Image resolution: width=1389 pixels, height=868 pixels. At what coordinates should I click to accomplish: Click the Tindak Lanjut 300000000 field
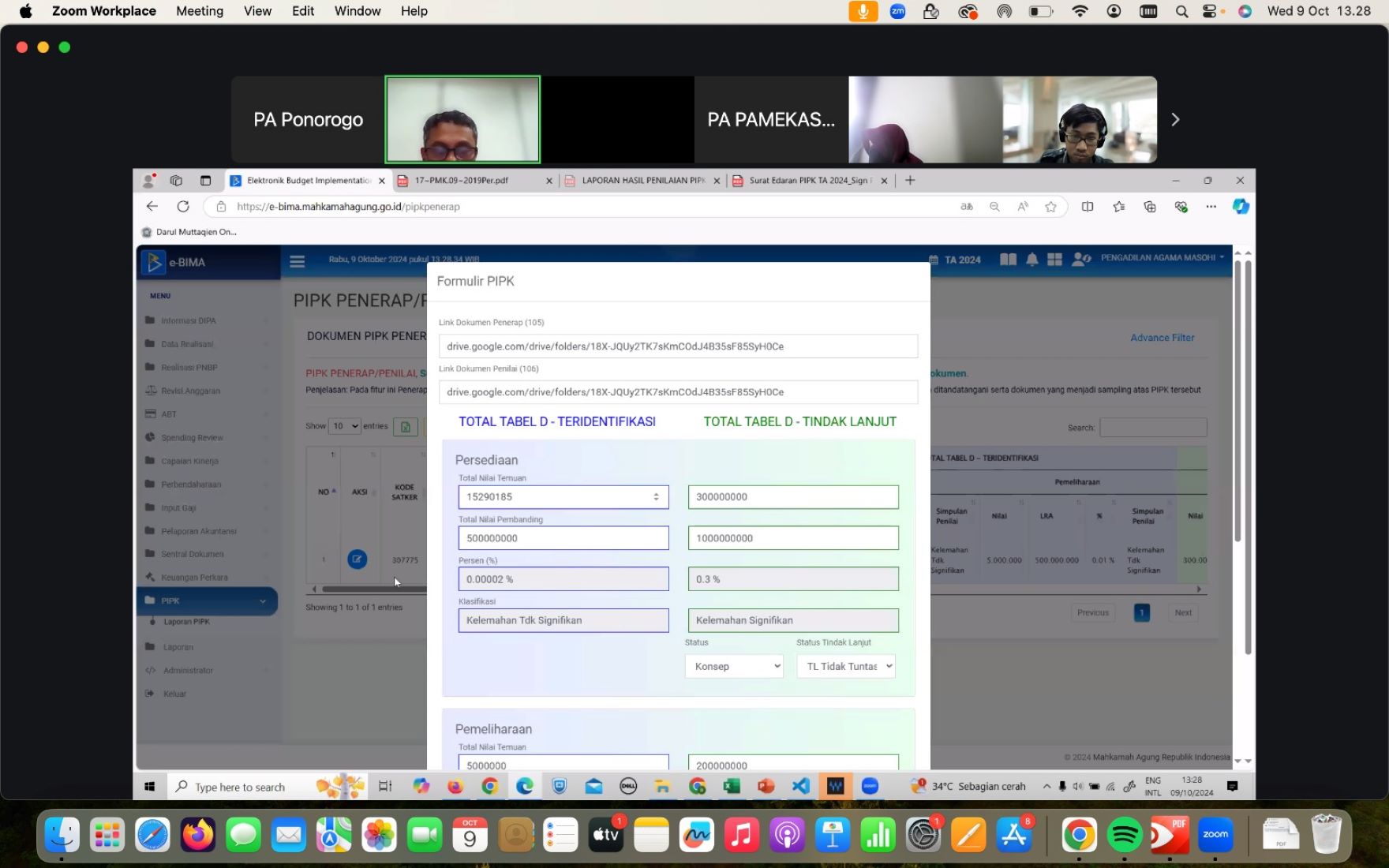(x=793, y=496)
